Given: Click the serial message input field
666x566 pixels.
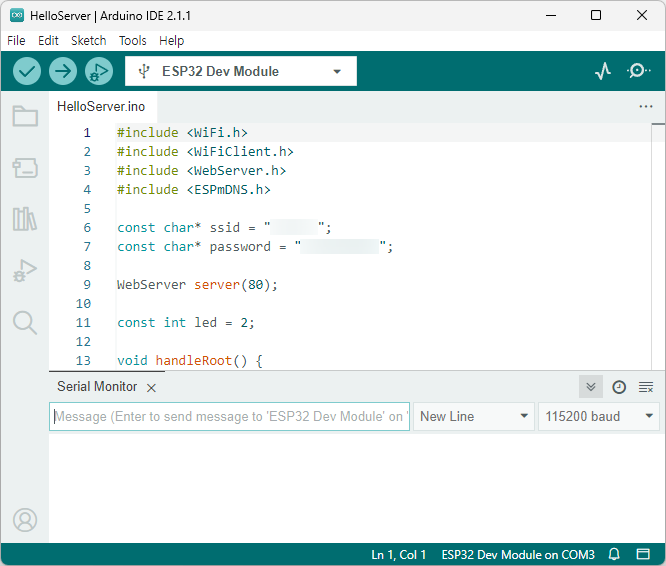Looking at the screenshot, I should click(x=229, y=417).
